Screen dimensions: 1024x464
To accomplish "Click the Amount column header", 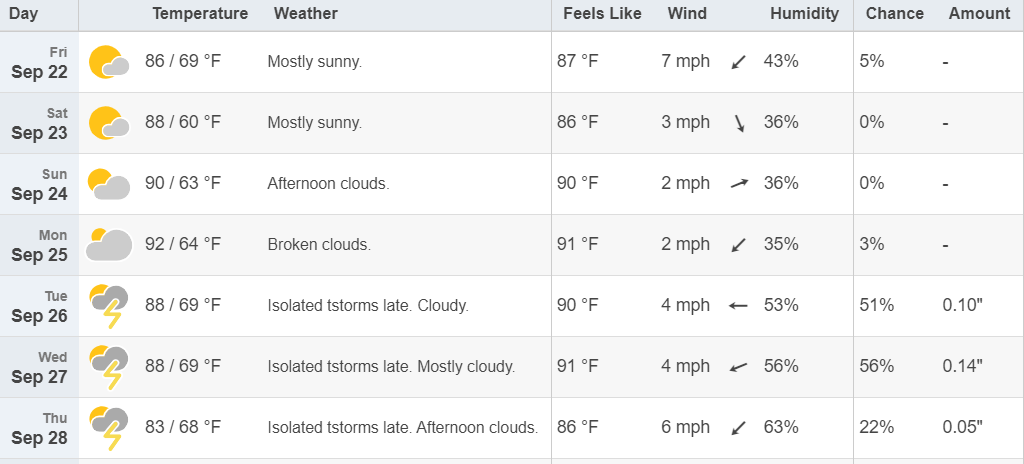I will [980, 14].
